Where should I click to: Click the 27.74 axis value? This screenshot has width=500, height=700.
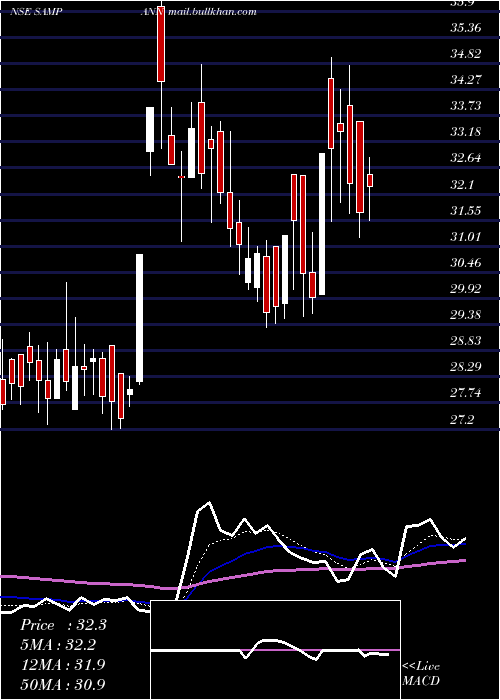[x=466, y=393]
